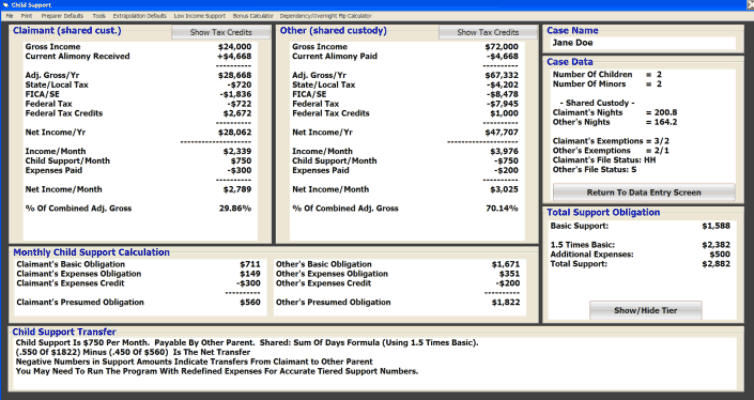Screen dimensions: 754x400
Task: Click the Child Support title bar icon
Action: (6, 5)
